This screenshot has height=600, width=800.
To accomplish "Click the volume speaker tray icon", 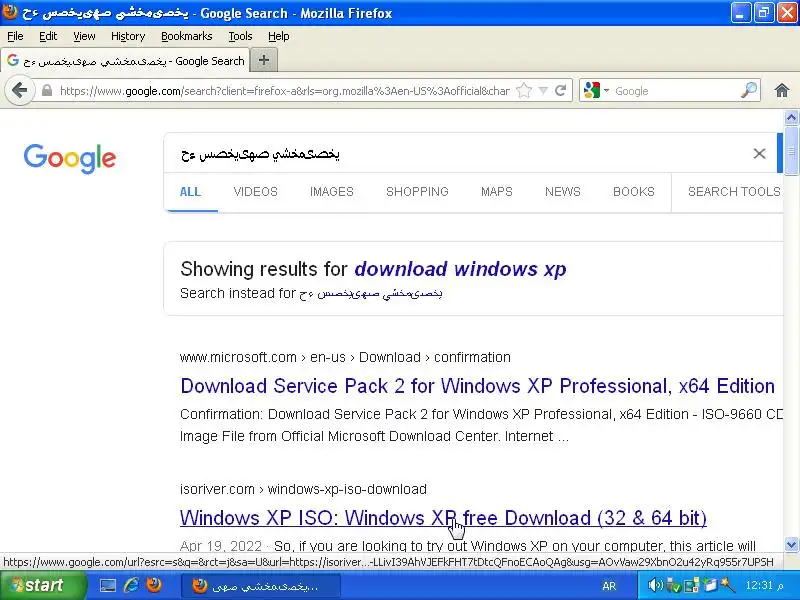I will coord(655,585).
